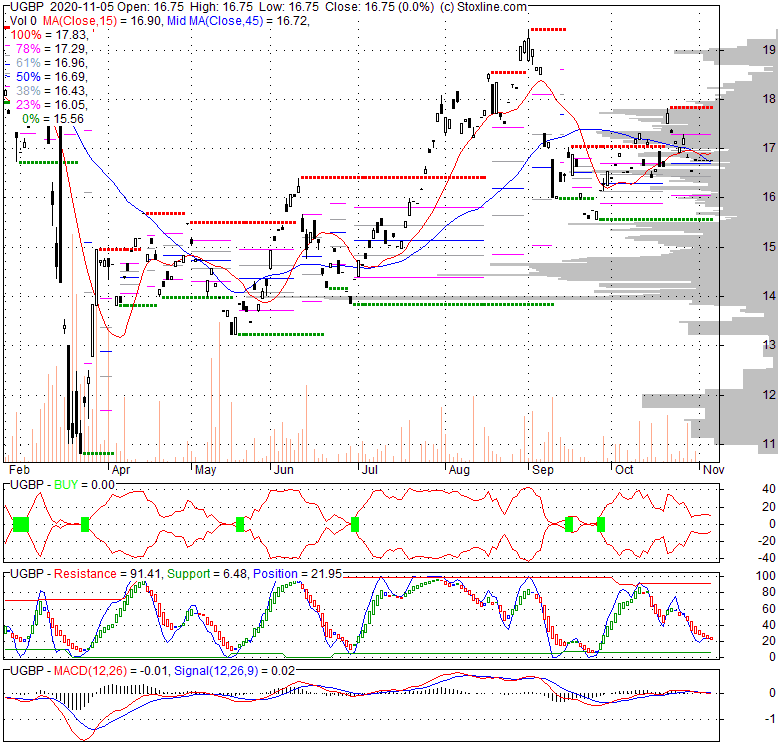The width and height of the screenshot is (780, 745).
Task: Click the 61% = 16.96 level label
Action: (51, 63)
